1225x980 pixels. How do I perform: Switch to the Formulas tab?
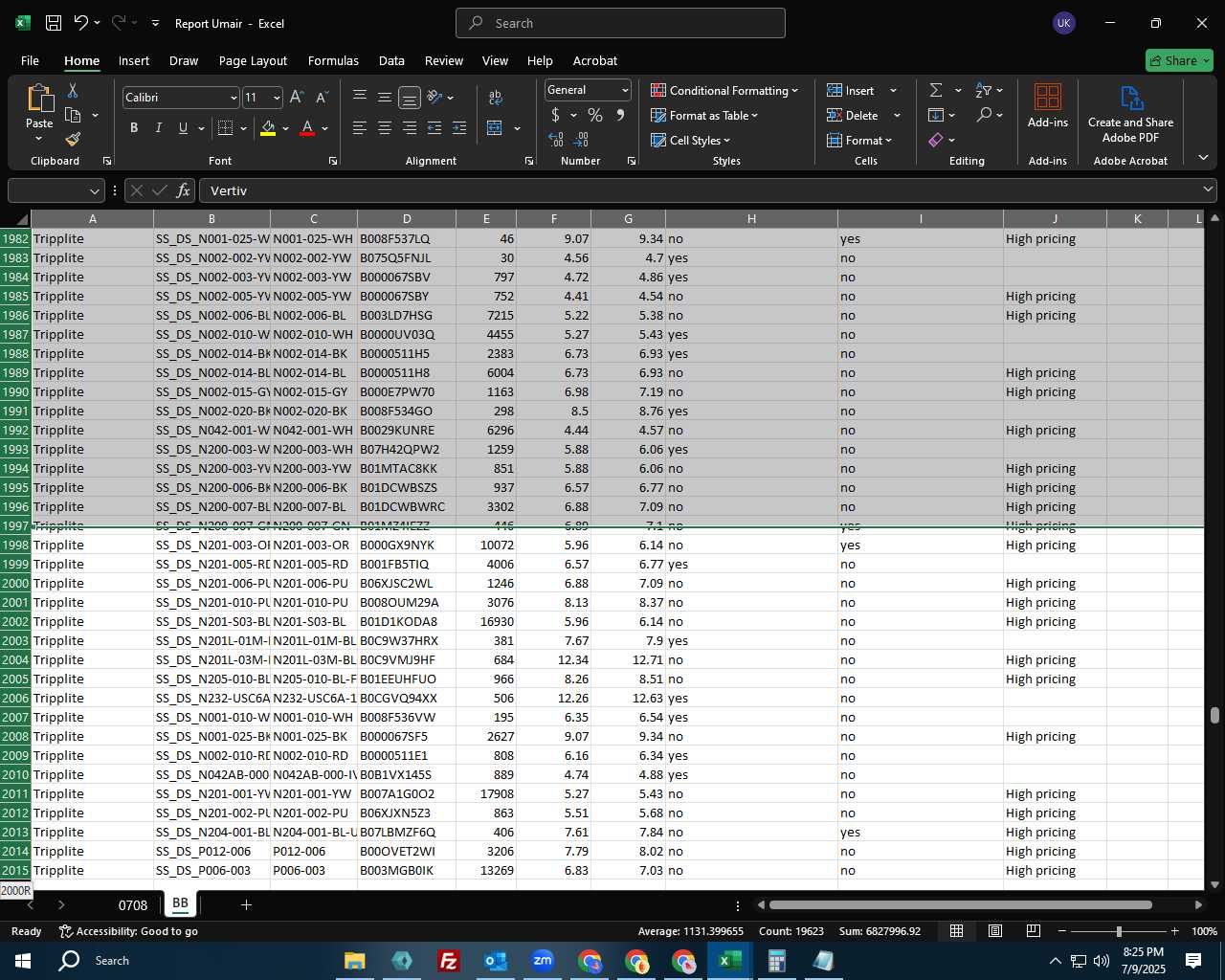click(333, 60)
